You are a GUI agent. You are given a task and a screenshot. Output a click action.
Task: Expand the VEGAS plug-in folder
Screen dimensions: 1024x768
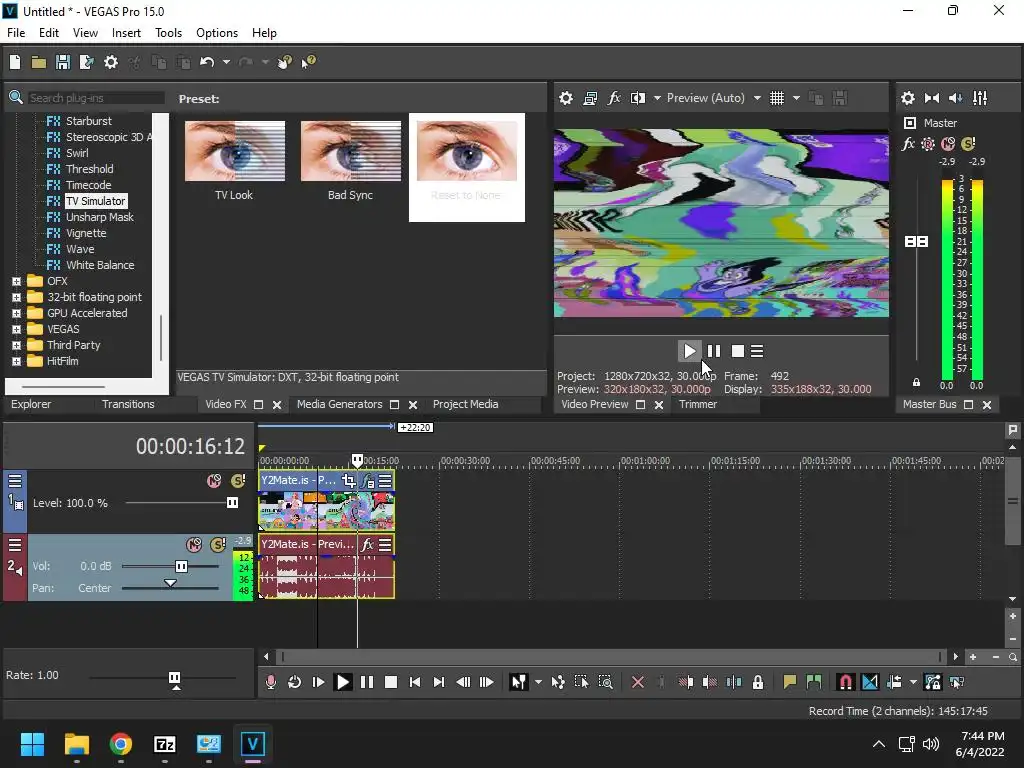16,329
